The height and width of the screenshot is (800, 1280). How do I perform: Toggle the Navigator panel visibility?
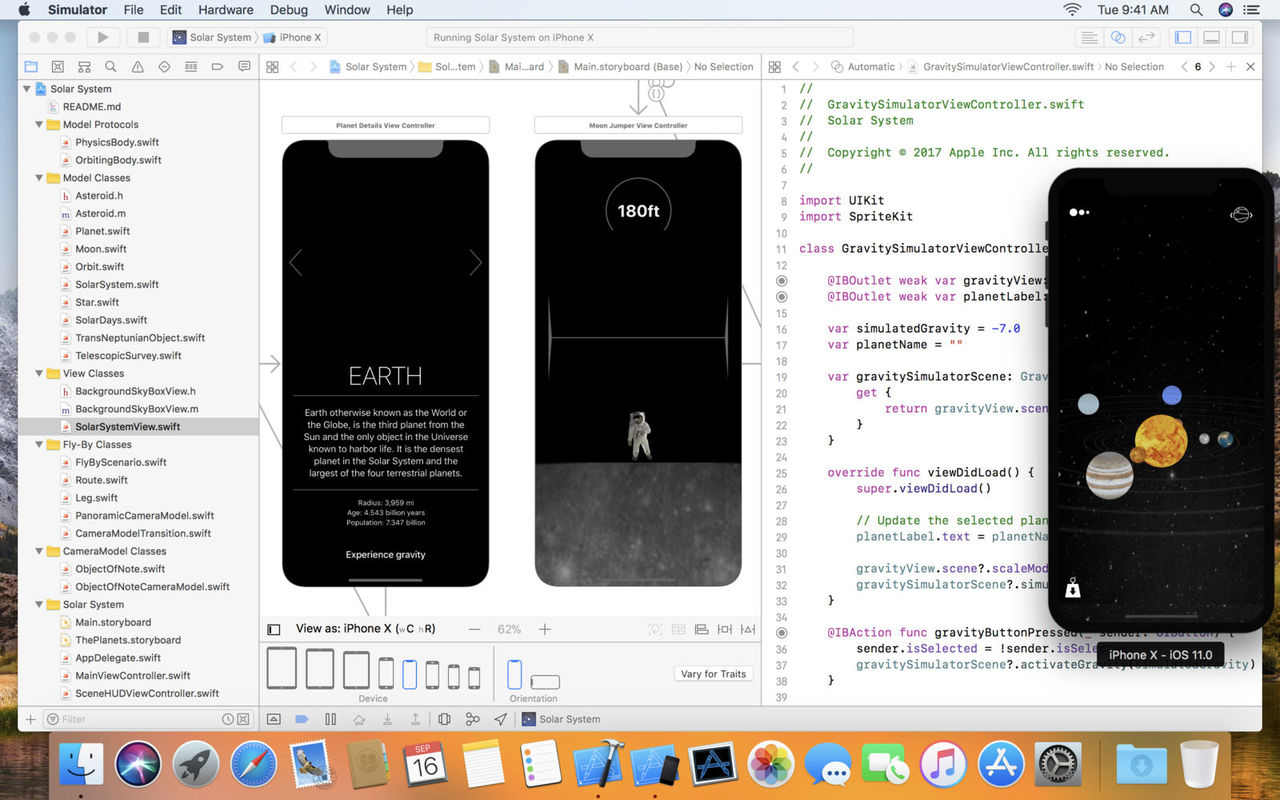pyautogui.click(x=1183, y=37)
